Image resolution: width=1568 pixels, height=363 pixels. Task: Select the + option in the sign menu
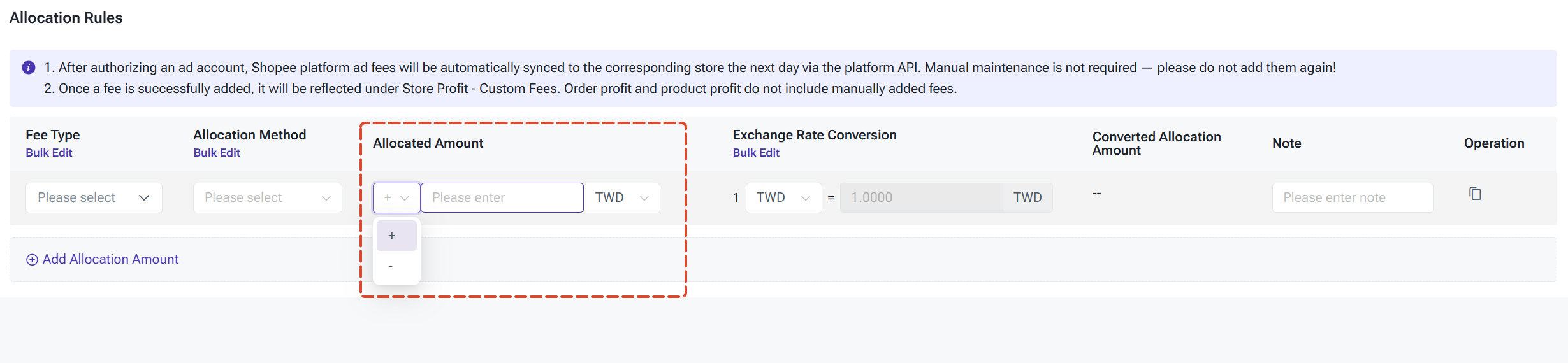[x=396, y=236]
